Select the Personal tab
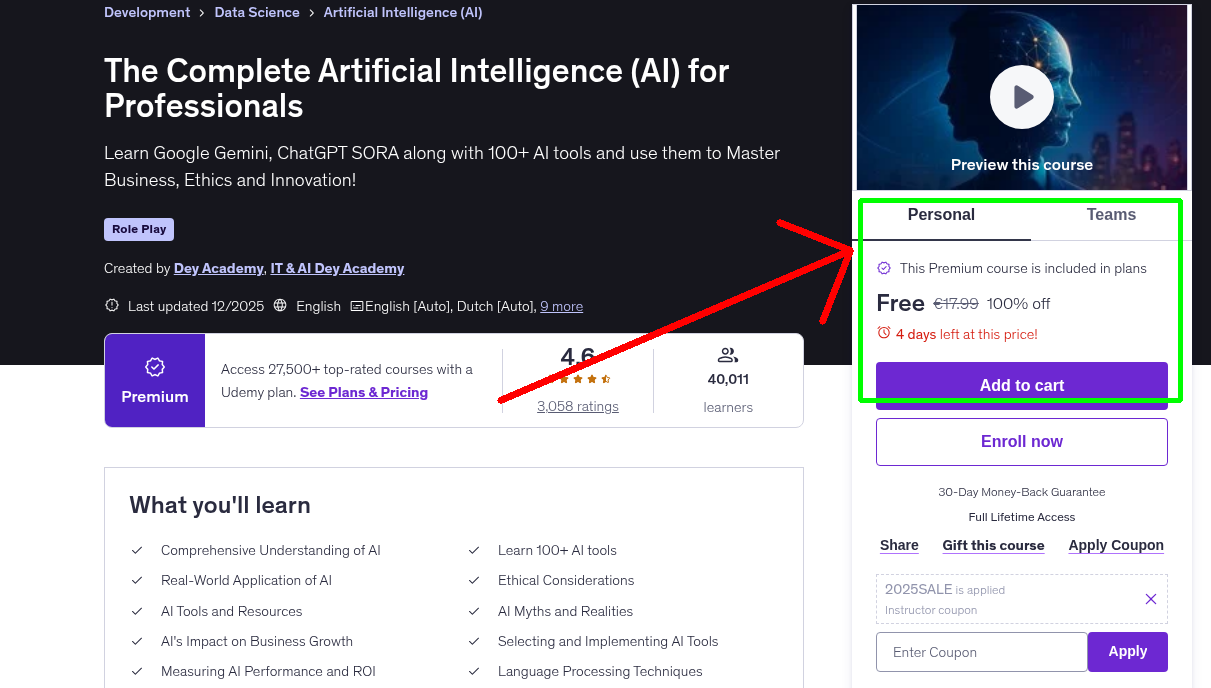 [941, 214]
